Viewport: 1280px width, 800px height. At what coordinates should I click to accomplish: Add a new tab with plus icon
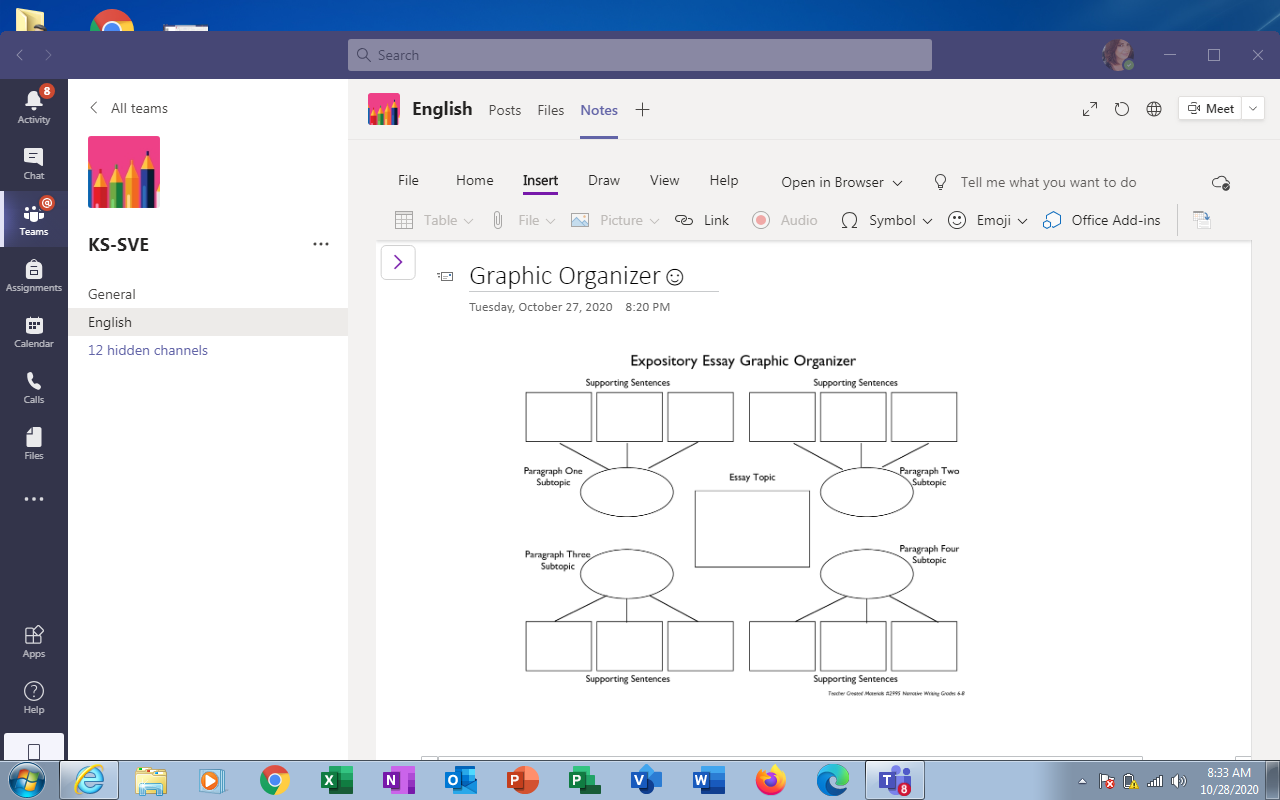[643, 110]
